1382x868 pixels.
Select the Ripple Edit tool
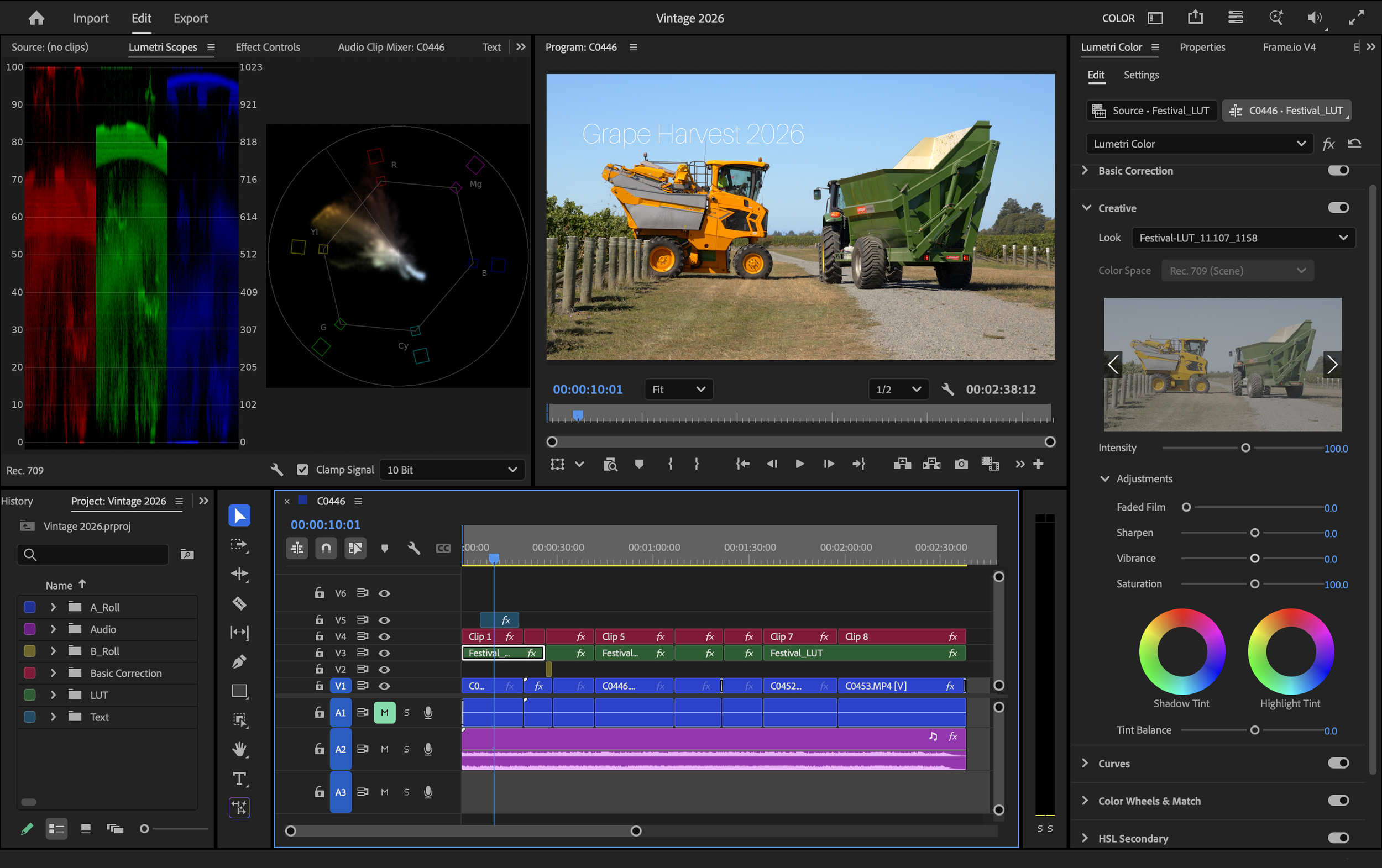239,574
